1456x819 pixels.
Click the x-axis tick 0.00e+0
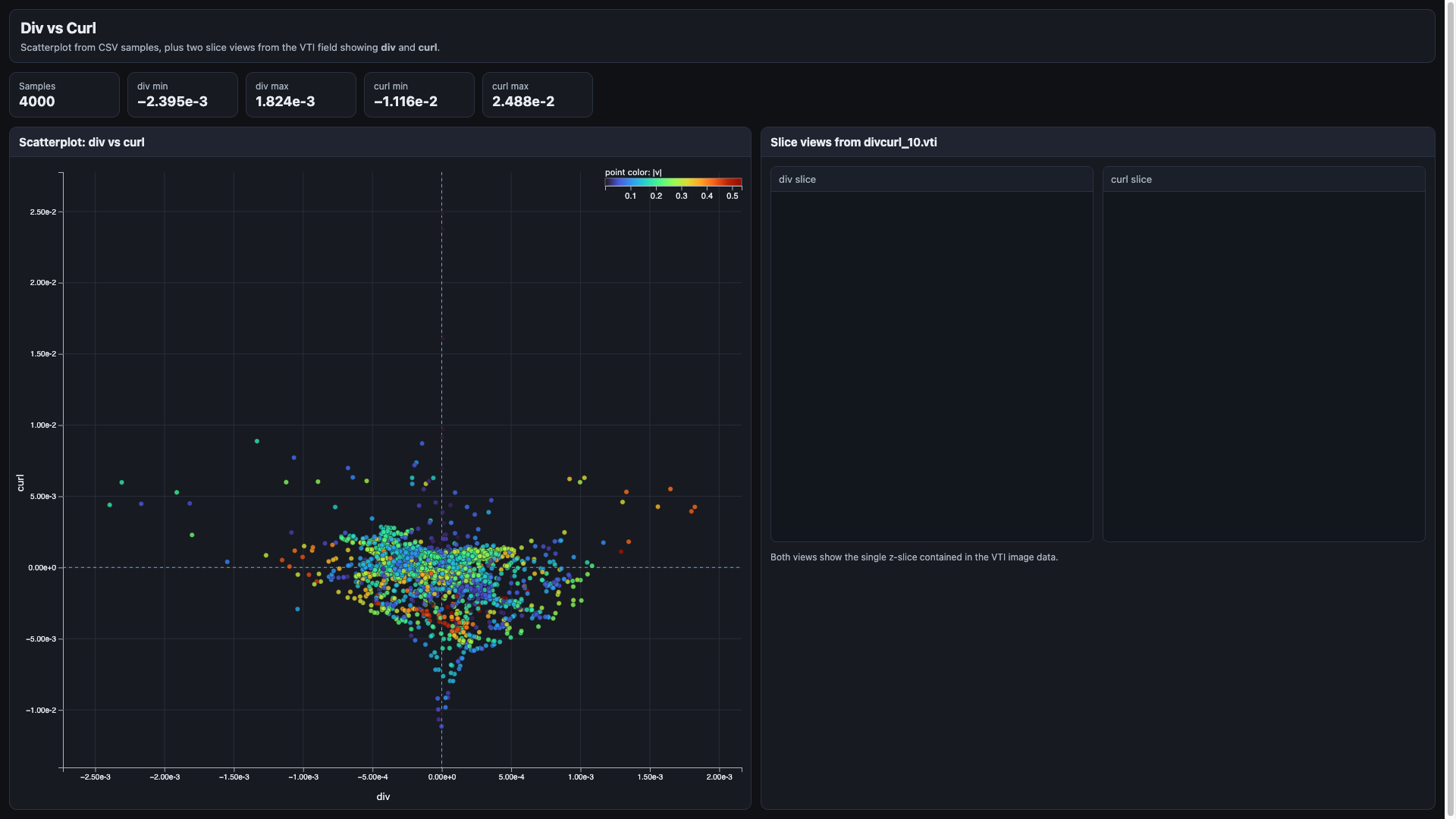click(x=442, y=777)
